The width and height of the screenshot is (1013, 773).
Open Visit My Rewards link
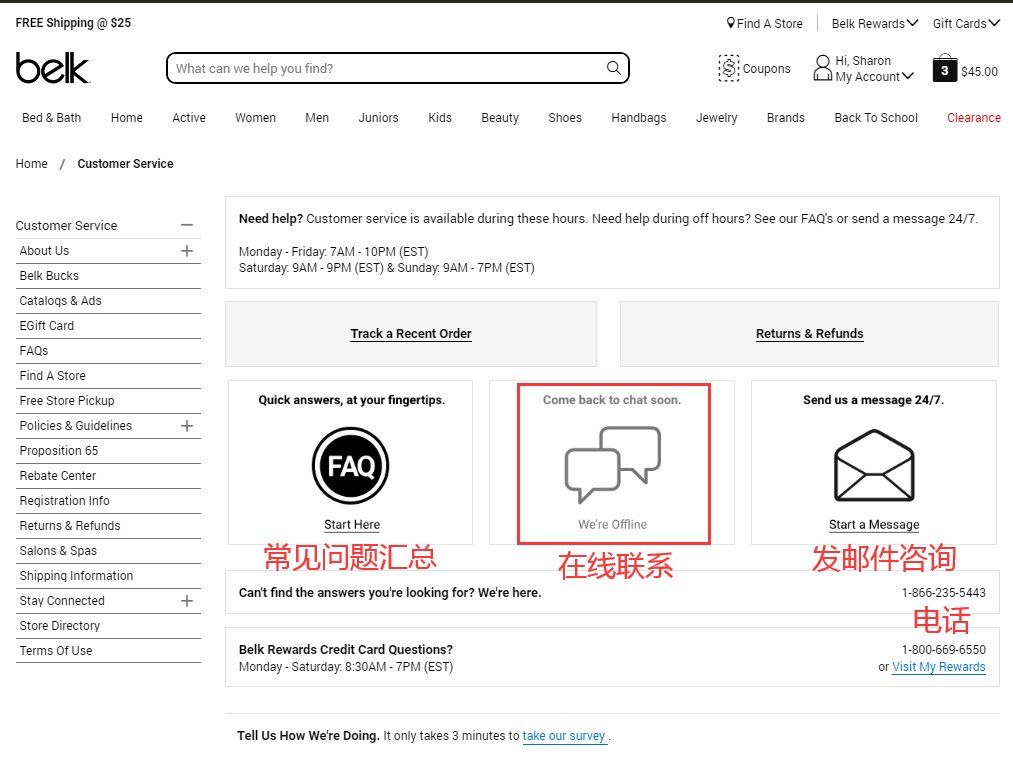tap(939, 666)
